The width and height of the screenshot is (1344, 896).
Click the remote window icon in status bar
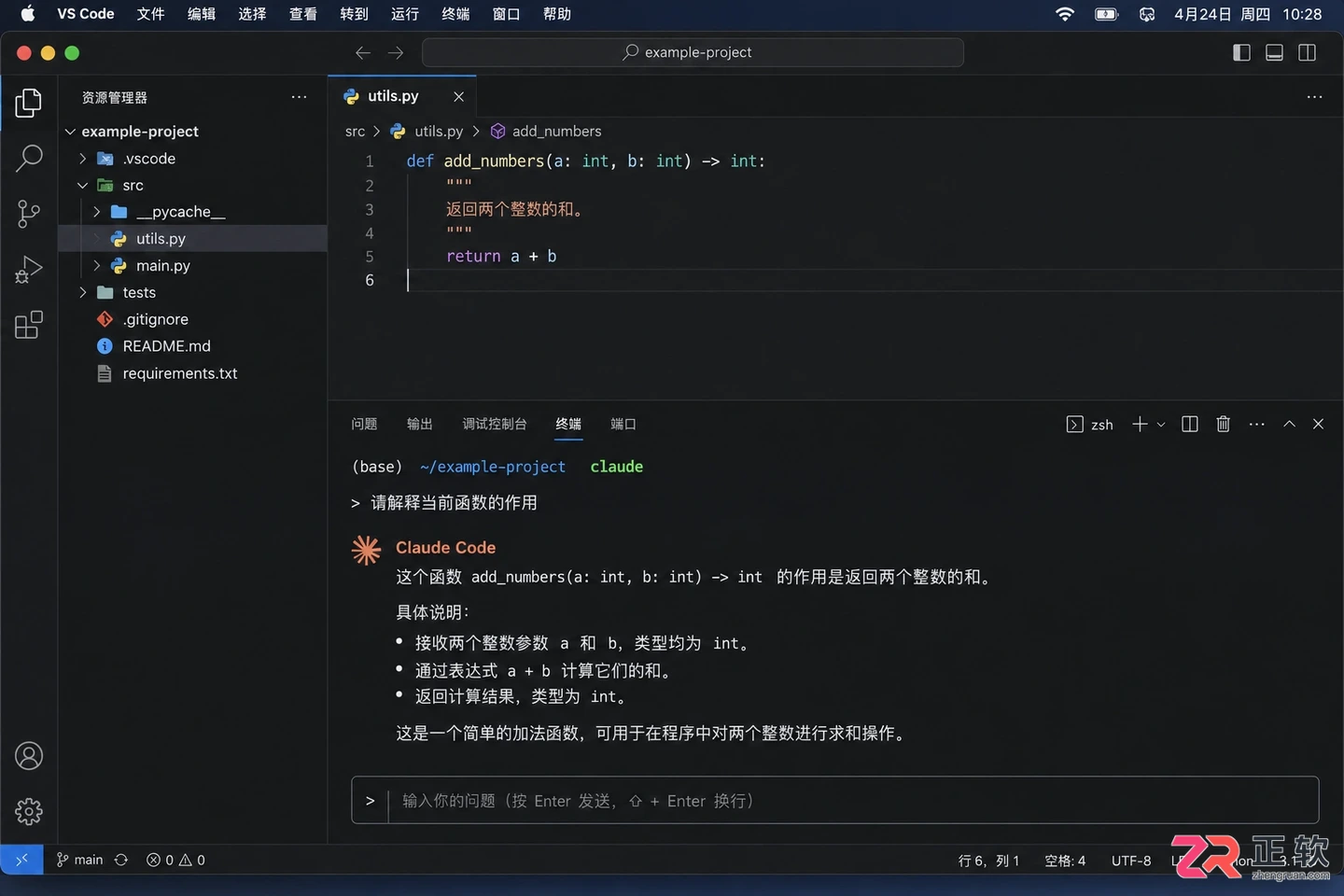point(21,860)
